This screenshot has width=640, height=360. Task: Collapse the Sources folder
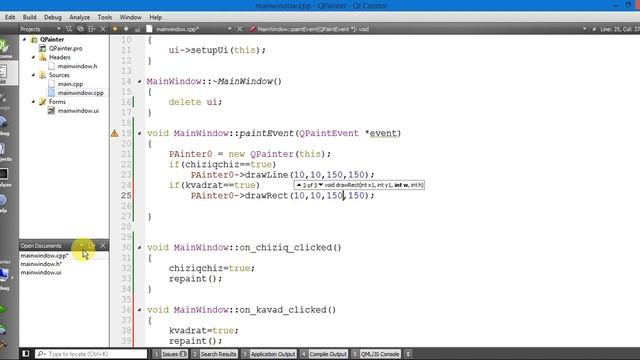tap(33, 75)
